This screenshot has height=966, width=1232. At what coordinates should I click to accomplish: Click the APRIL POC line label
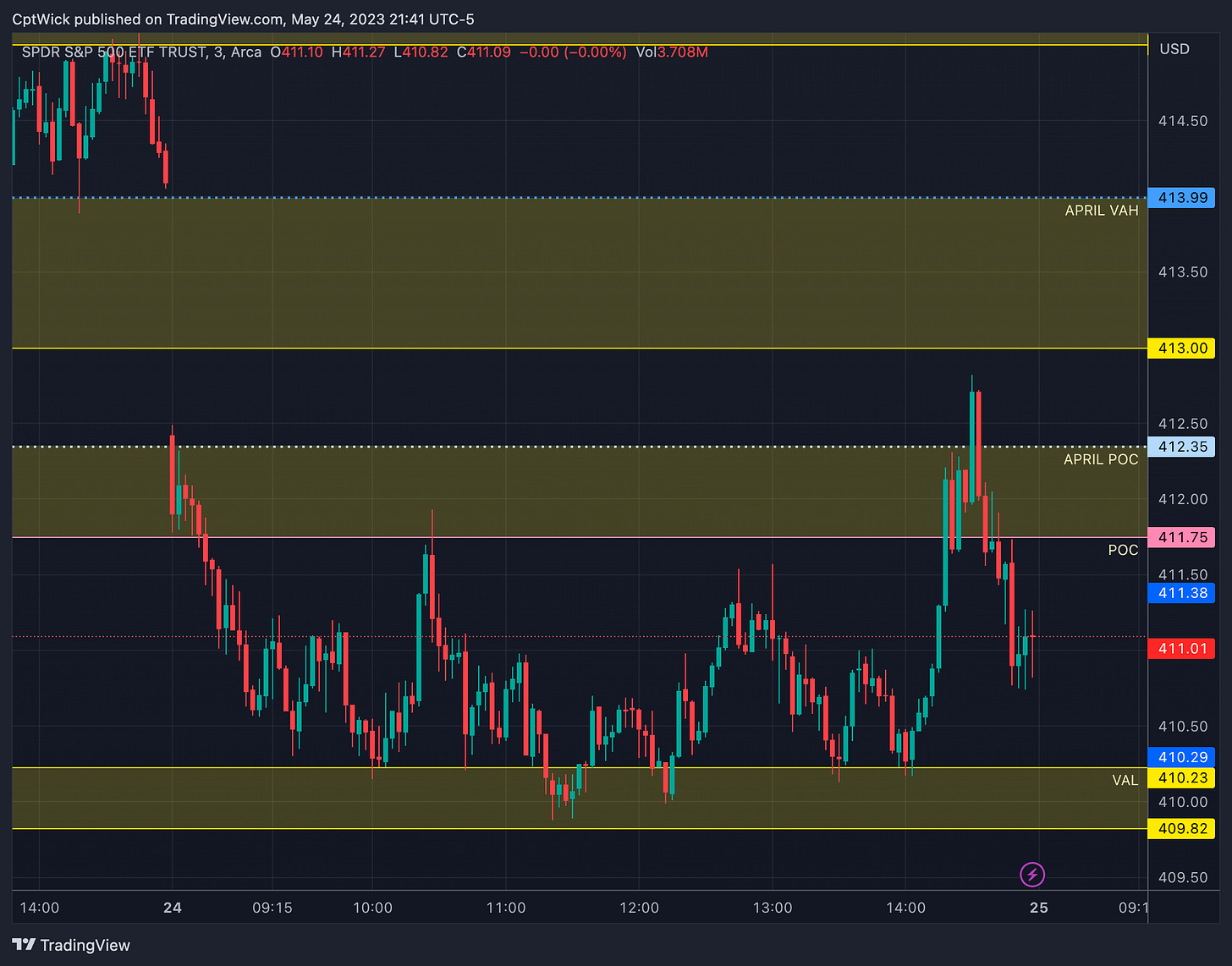pos(1101,459)
